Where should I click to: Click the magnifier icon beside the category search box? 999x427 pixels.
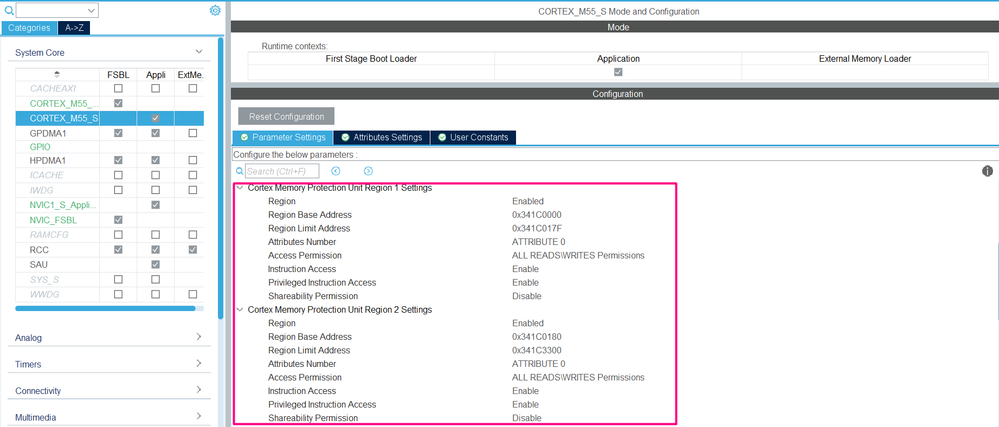8,10
